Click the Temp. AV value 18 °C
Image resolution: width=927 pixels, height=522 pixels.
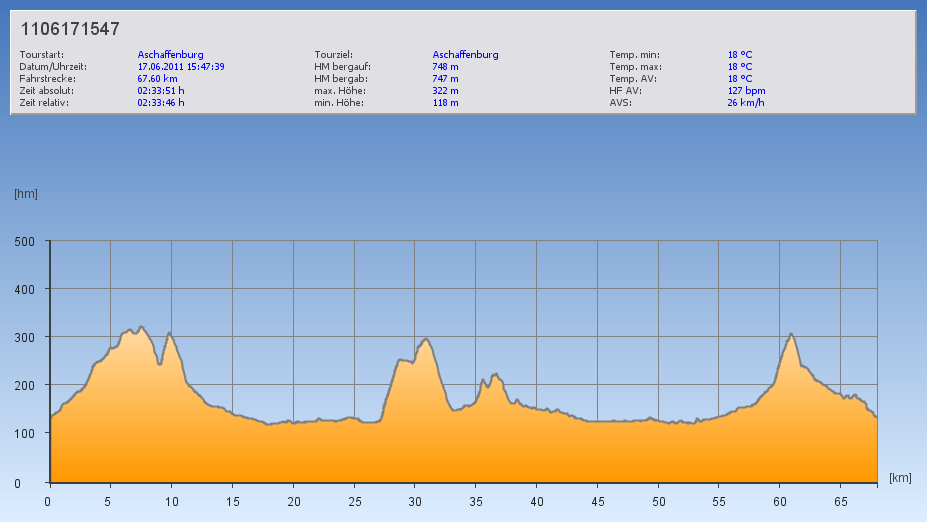740,79
